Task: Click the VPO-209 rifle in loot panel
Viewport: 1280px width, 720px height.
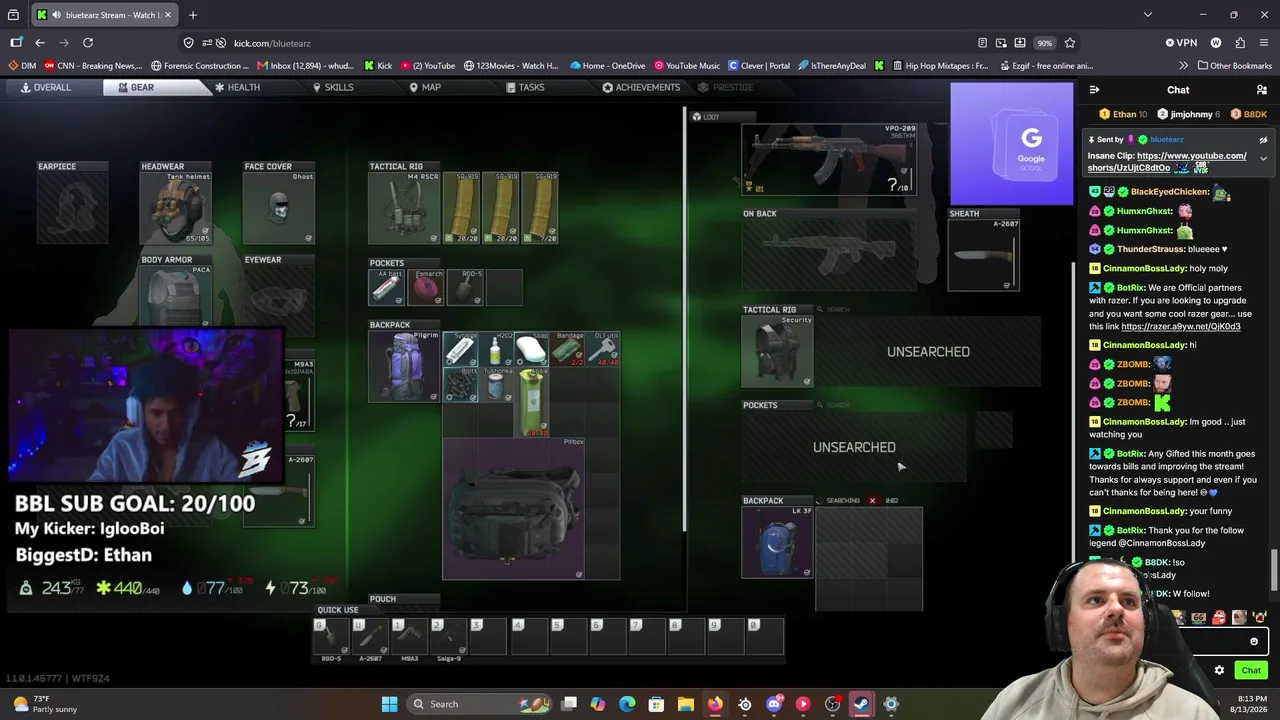Action: click(829, 159)
